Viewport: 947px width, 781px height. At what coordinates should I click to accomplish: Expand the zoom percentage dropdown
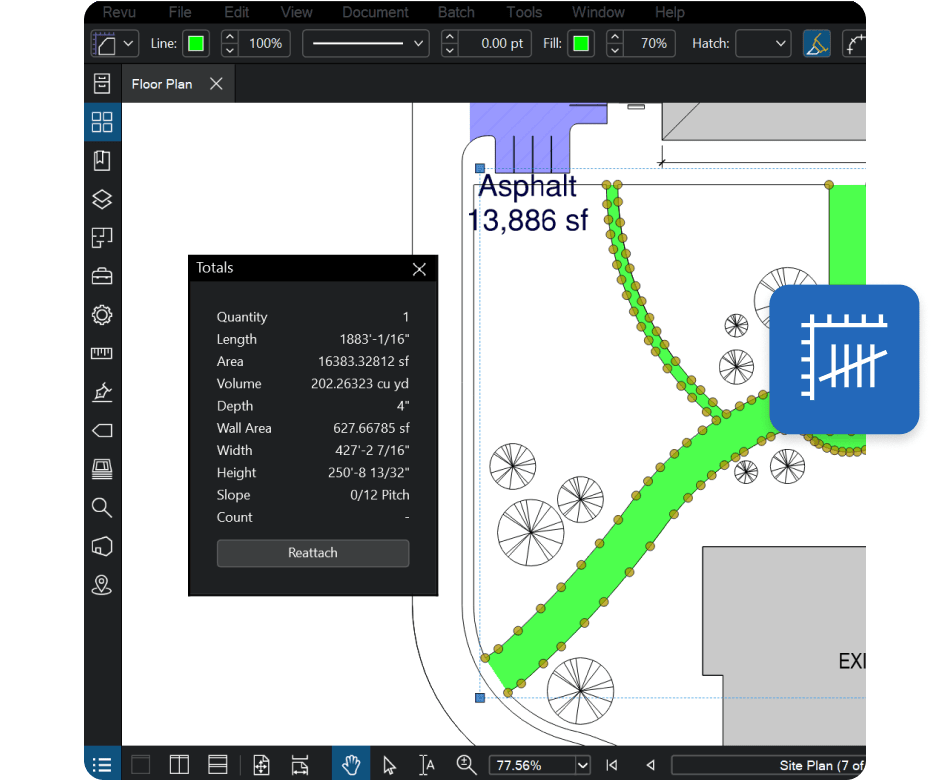click(583, 765)
